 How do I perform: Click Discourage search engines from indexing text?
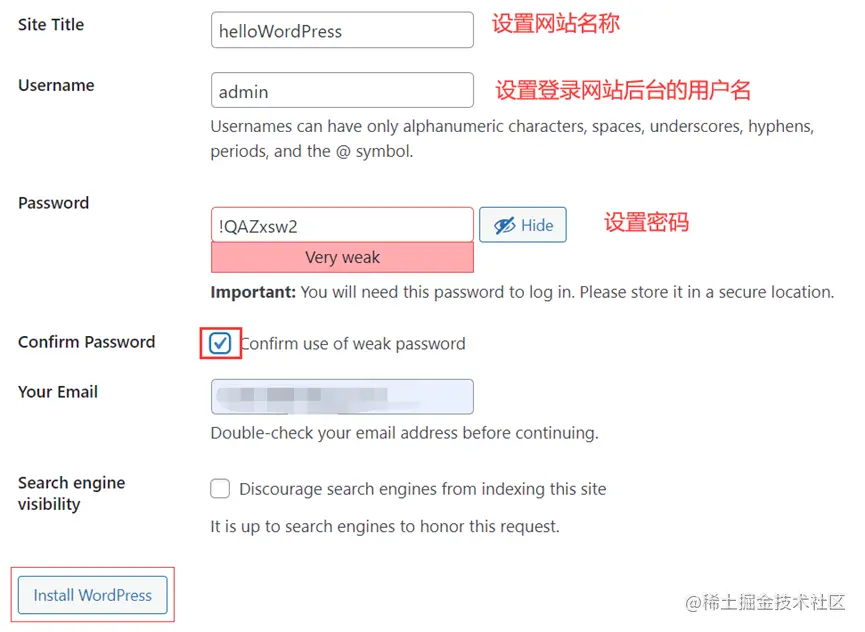pyautogui.click(x=423, y=489)
